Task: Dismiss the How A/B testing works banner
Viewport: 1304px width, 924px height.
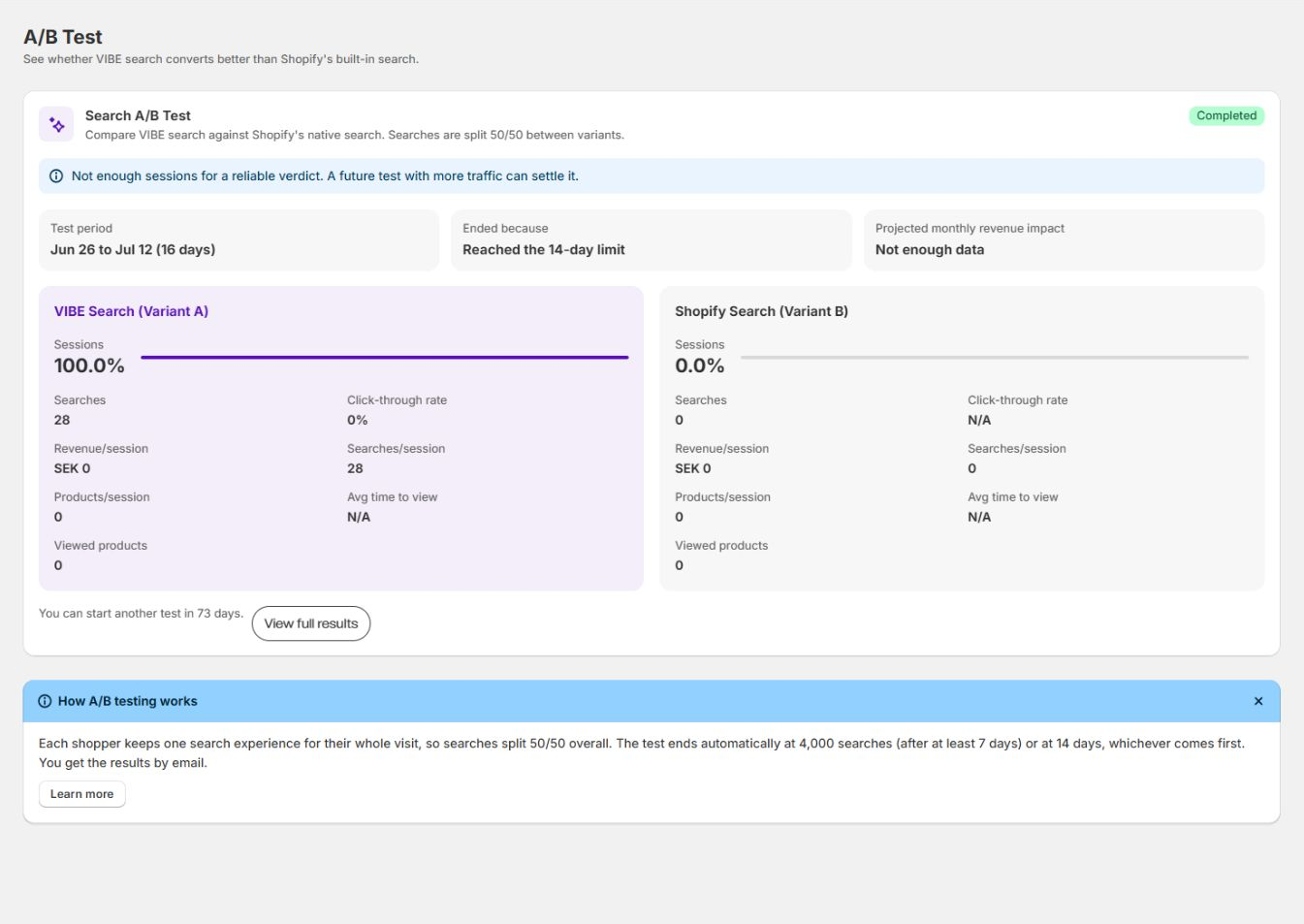Action: pyautogui.click(x=1258, y=701)
